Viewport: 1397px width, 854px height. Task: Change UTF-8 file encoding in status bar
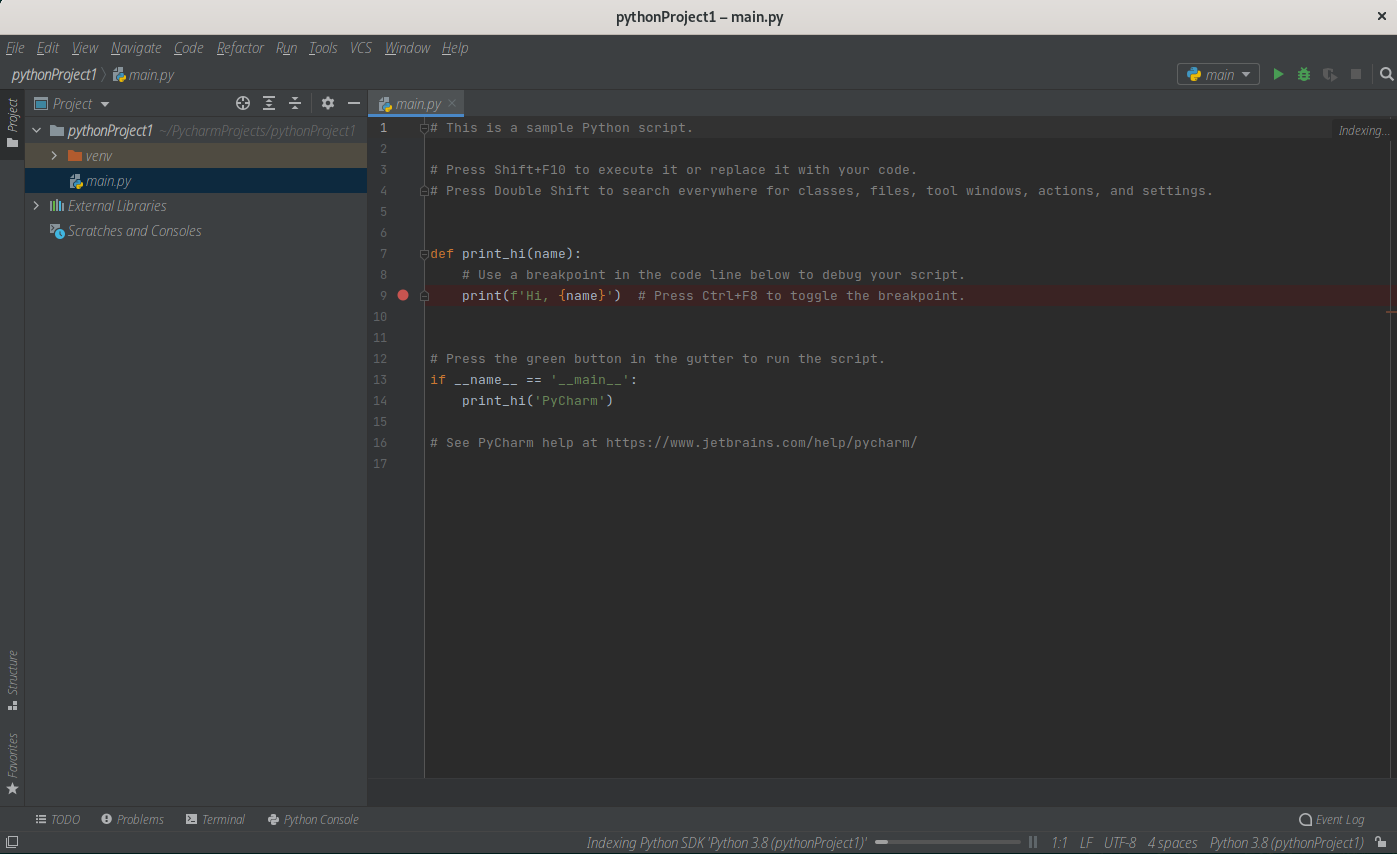tap(1120, 843)
